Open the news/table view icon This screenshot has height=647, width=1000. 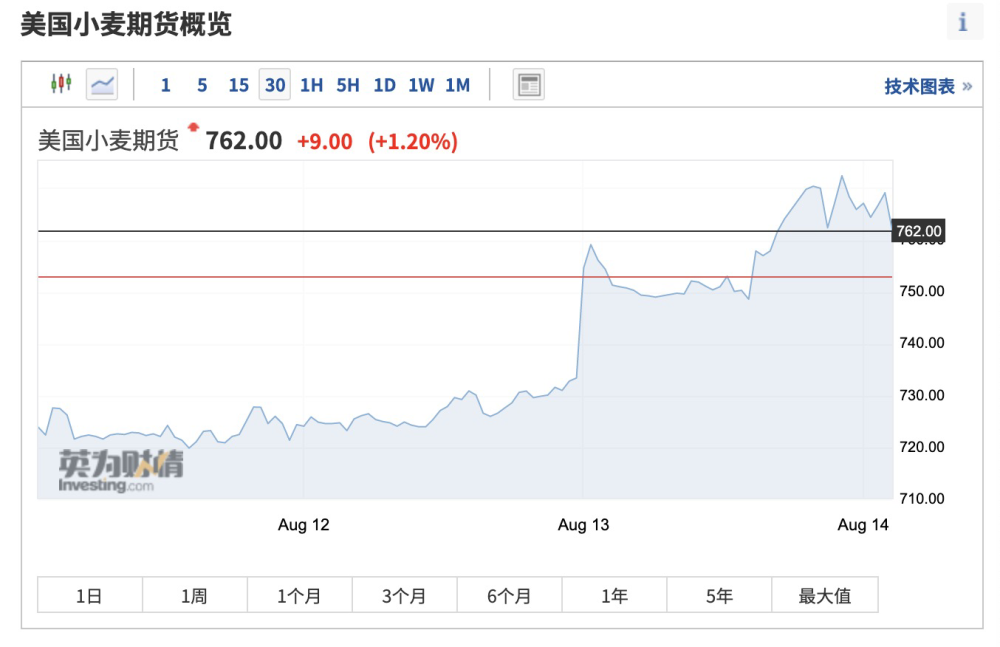point(529,84)
